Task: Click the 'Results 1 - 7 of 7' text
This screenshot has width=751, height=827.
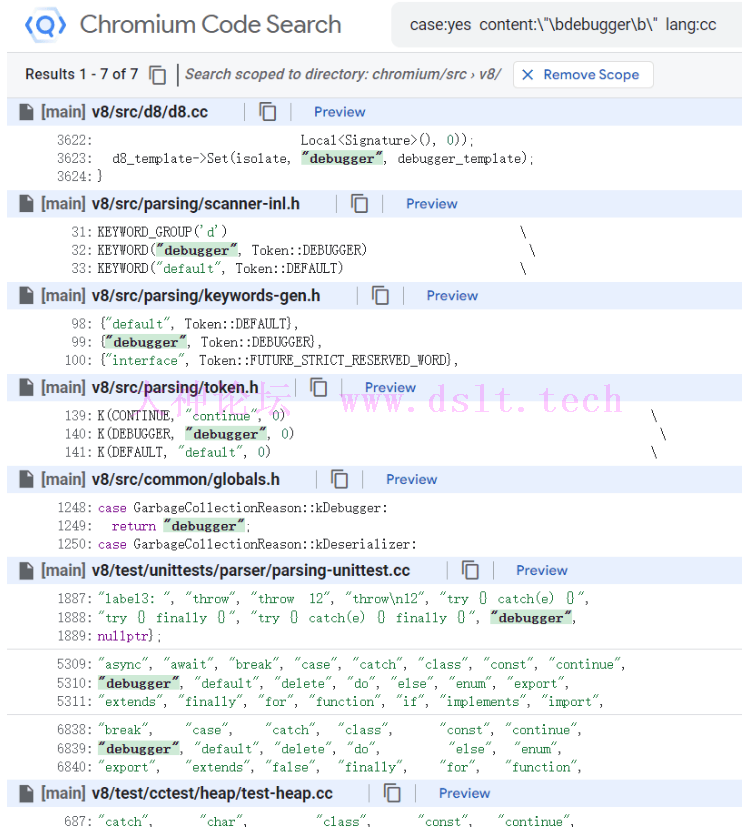Action: tap(82, 74)
